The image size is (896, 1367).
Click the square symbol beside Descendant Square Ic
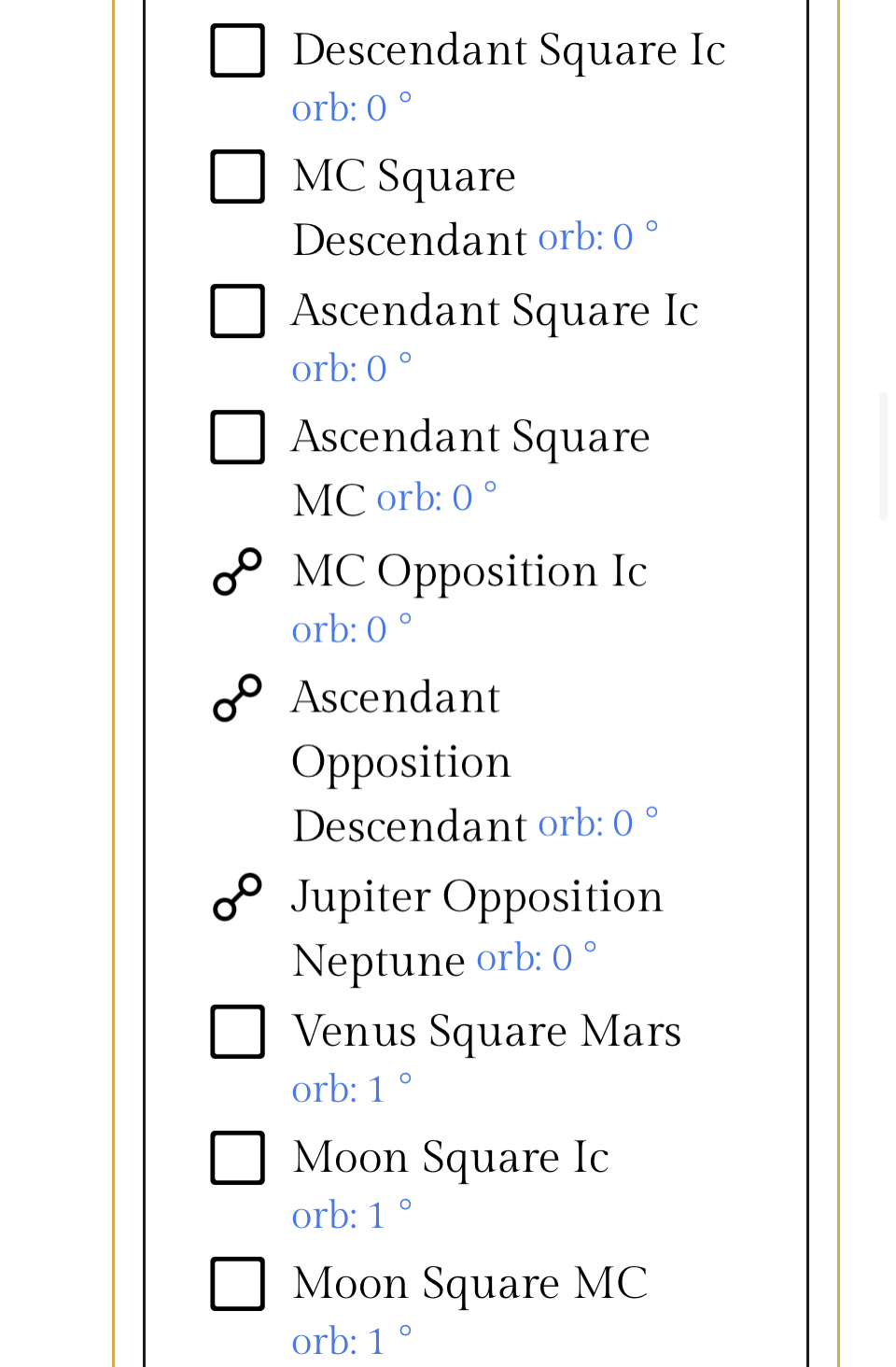point(238,50)
